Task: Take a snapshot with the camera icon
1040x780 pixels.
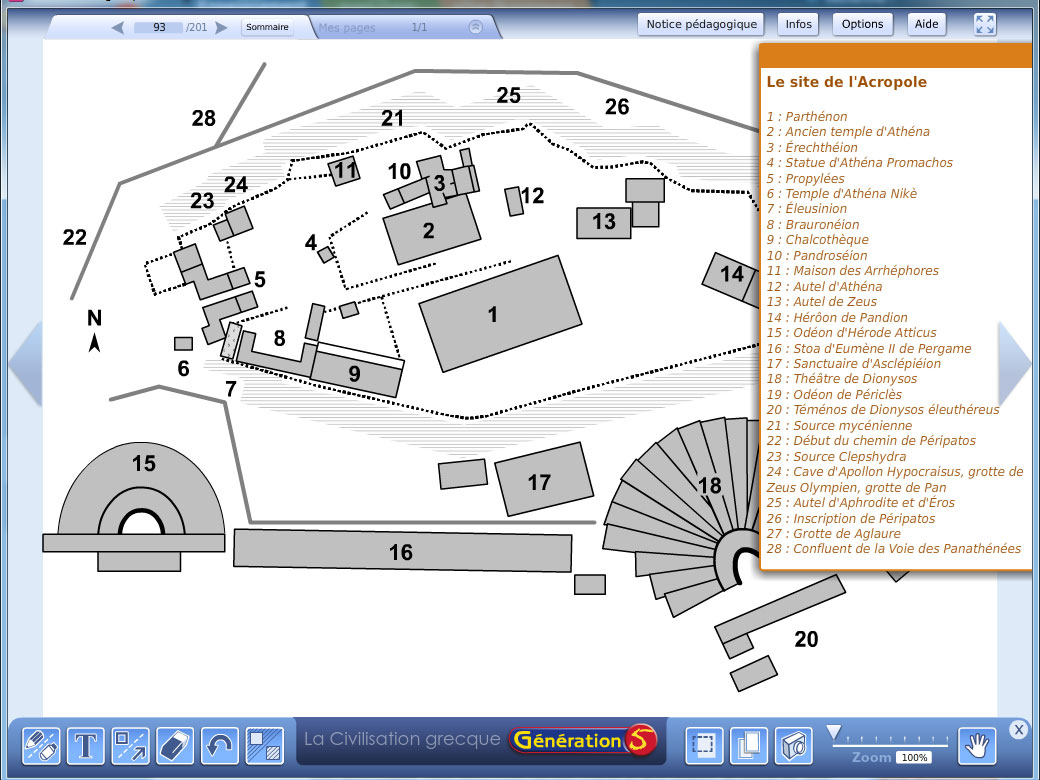Action: click(793, 745)
